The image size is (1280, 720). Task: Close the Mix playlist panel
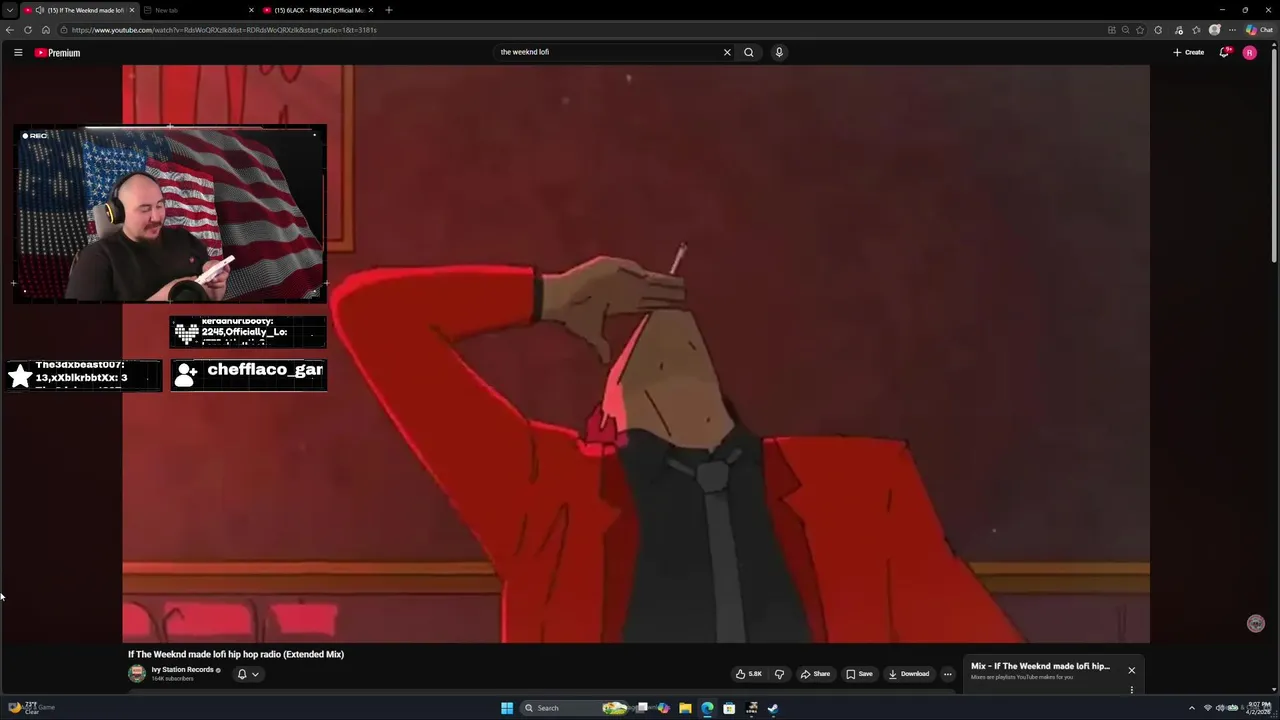click(1132, 670)
